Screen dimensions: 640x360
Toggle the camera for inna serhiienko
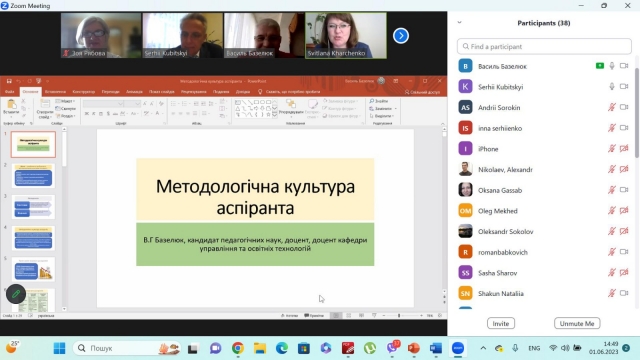(x=624, y=128)
